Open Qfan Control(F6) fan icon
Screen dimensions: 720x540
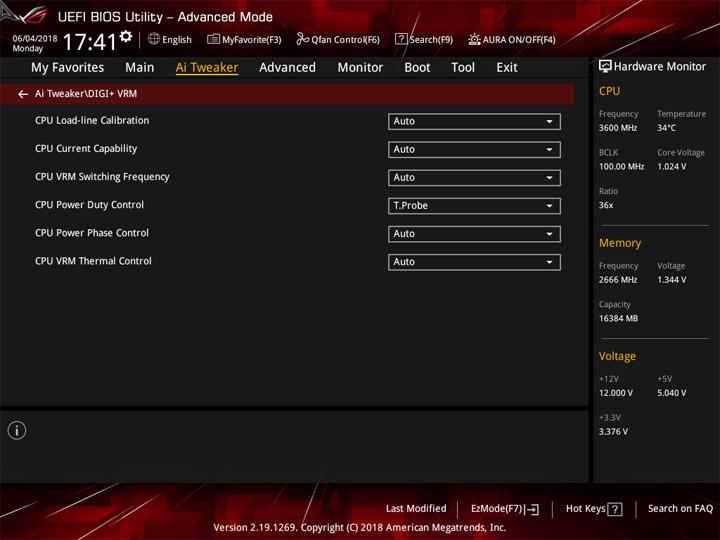pos(302,39)
